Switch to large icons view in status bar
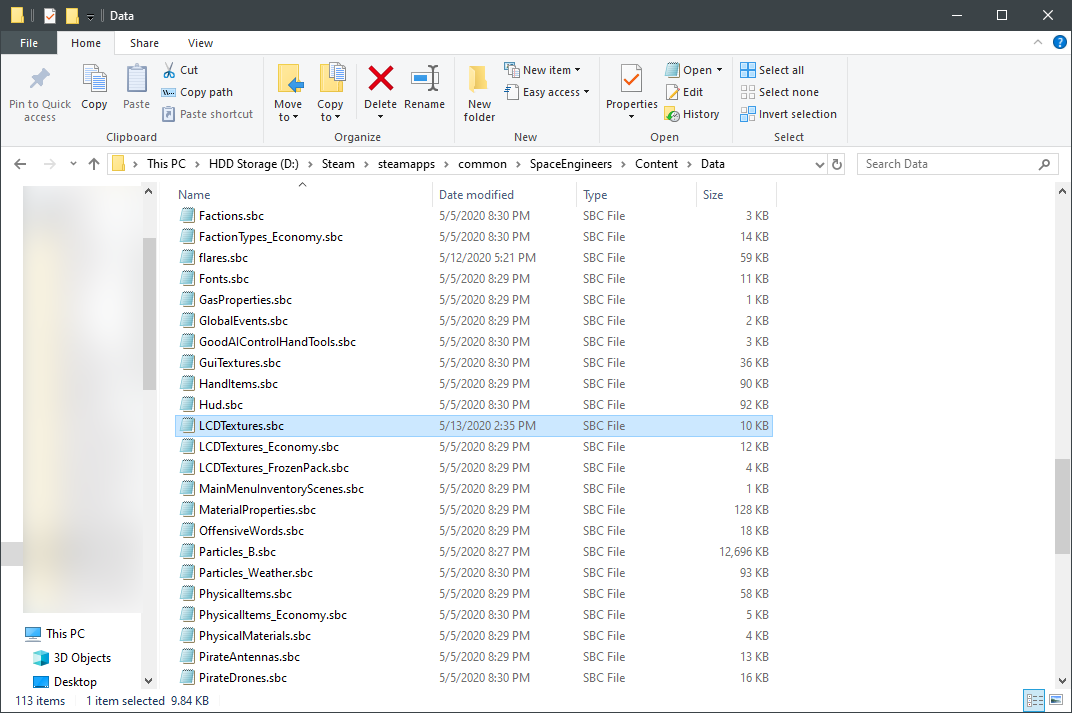Image resolution: width=1072 pixels, height=713 pixels. [1054, 700]
